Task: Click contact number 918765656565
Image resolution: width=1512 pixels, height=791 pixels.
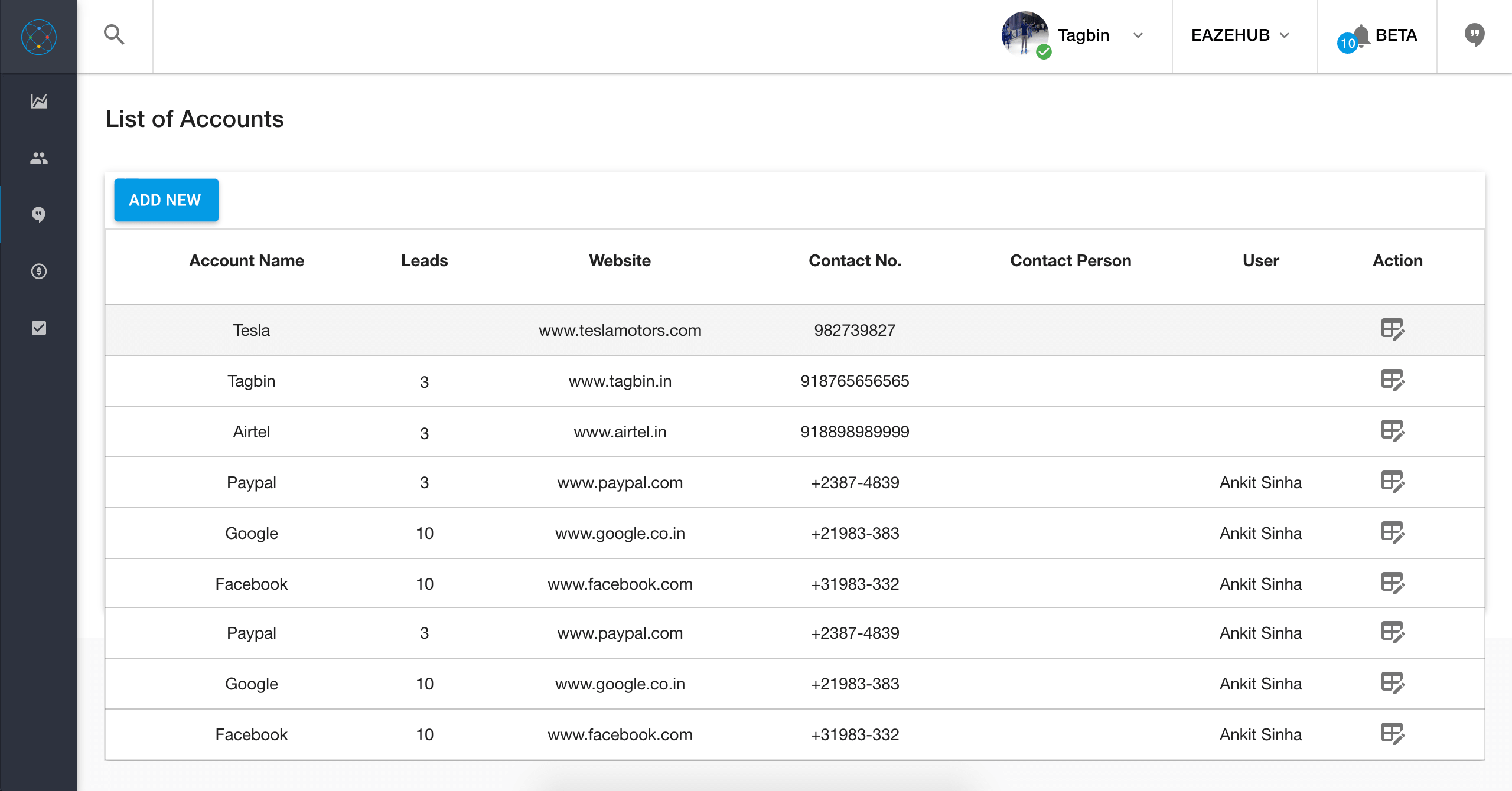Action: 855,381
